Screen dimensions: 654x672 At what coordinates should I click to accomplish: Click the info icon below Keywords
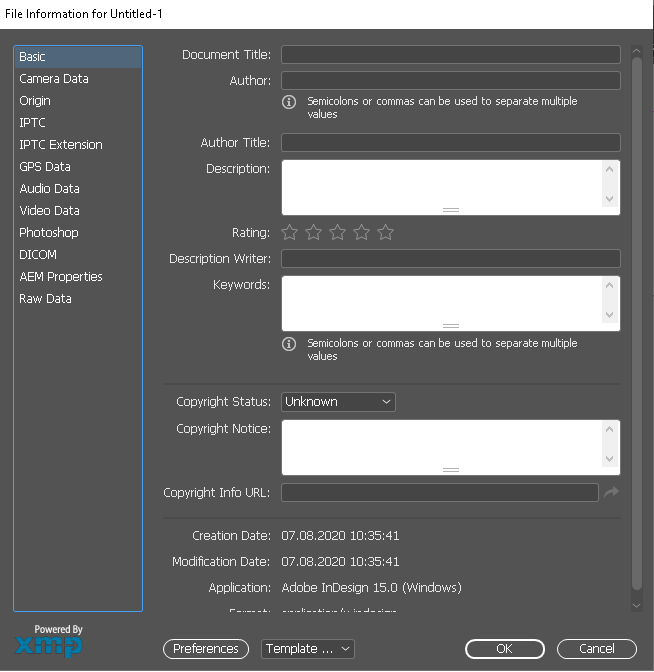coord(289,344)
